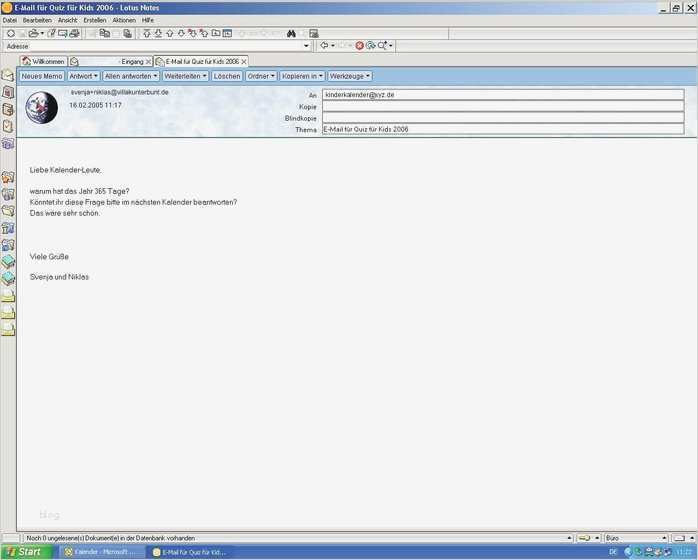Open the Adresse address bar dropdown arrow
The height and width of the screenshot is (560, 698).
pos(306,46)
